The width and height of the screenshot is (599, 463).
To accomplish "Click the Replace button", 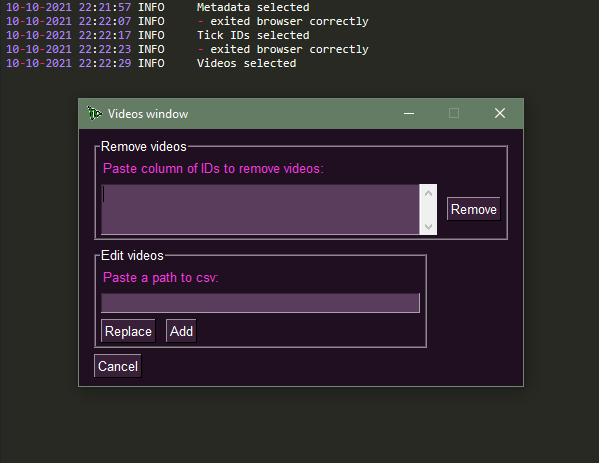I will 128,331.
